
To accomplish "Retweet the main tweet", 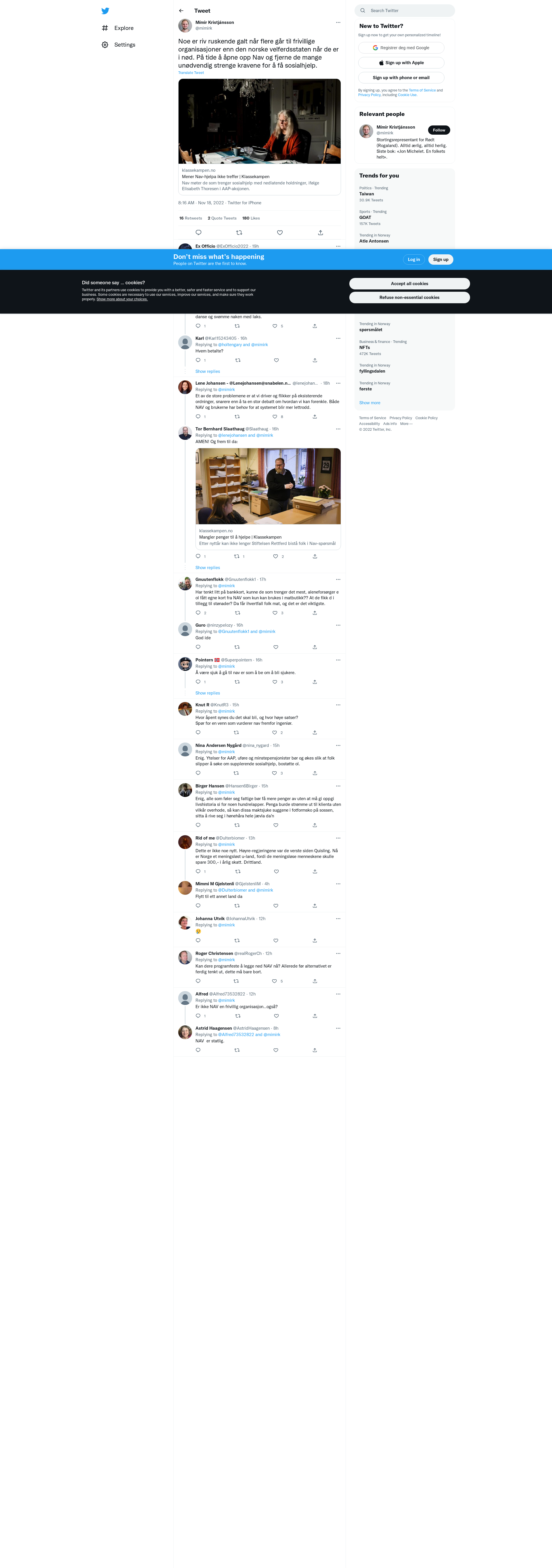I will [239, 232].
